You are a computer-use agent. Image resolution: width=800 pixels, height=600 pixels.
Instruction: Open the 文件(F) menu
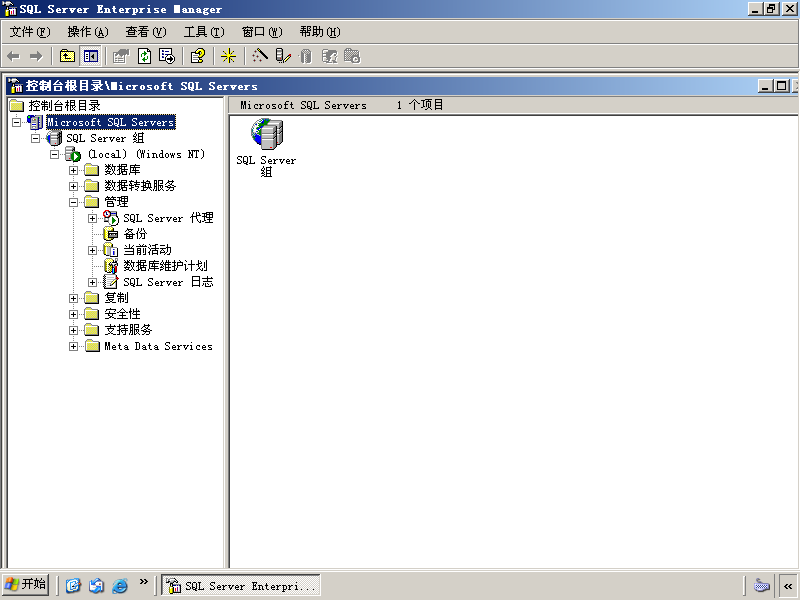(30, 32)
